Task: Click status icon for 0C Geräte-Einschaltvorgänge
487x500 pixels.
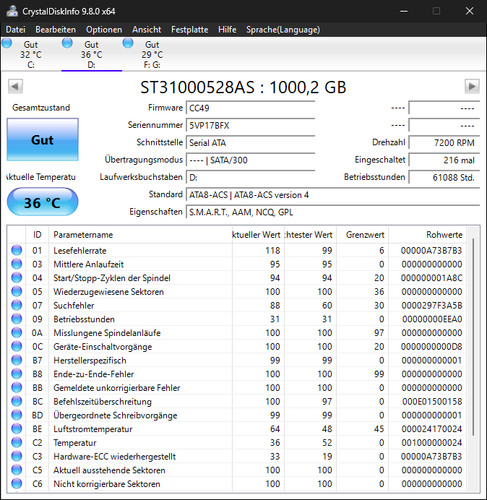Action: [x=17, y=346]
